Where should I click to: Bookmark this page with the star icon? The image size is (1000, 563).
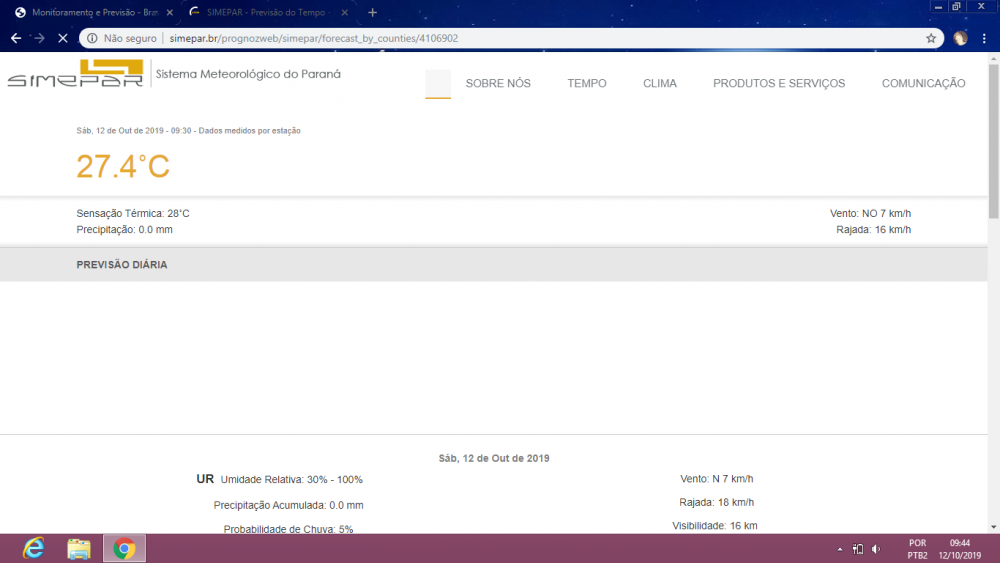coord(931,38)
